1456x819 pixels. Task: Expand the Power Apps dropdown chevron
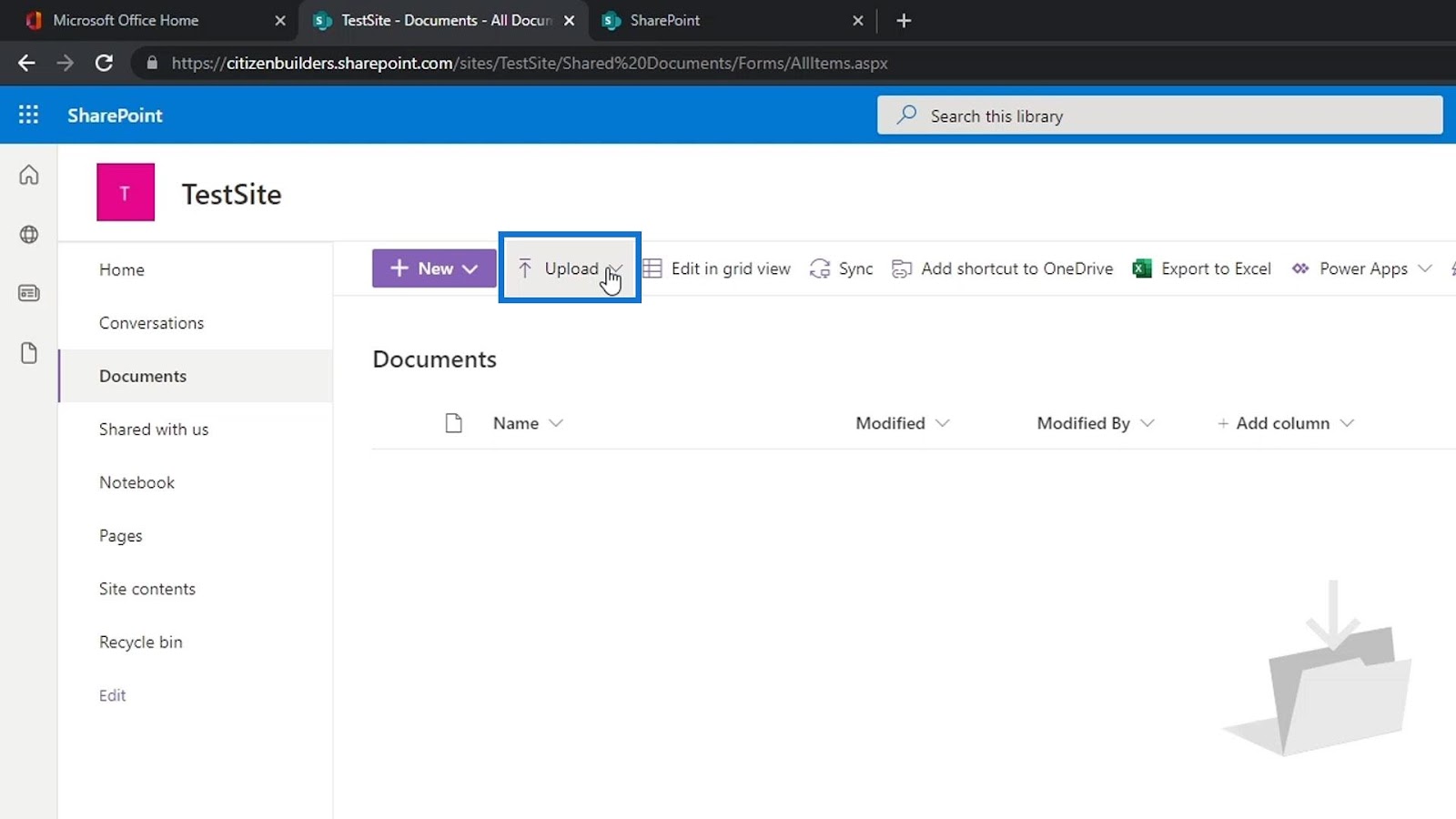[x=1425, y=268]
